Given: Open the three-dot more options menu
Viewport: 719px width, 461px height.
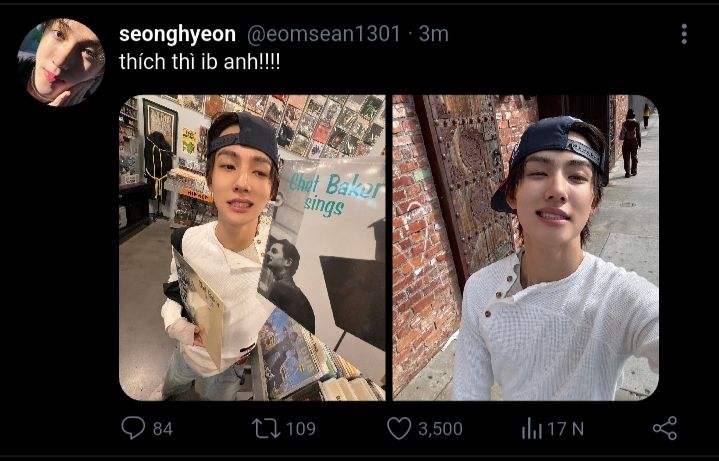Looking at the screenshot, I should pyautogui.click(x=684, y=34).
